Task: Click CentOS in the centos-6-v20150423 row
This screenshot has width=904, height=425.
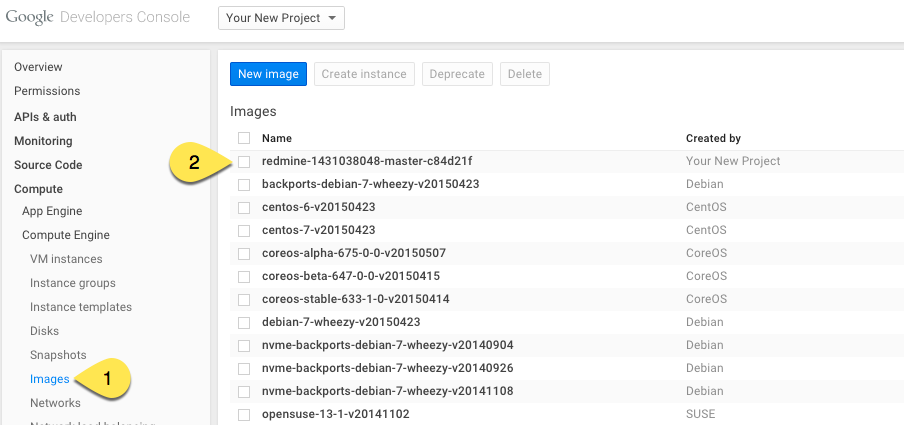Action: [x=706, y=207]
